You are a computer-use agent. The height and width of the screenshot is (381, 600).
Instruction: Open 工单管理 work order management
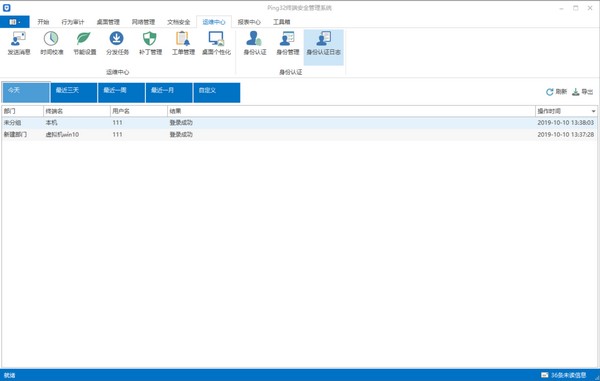183,44
